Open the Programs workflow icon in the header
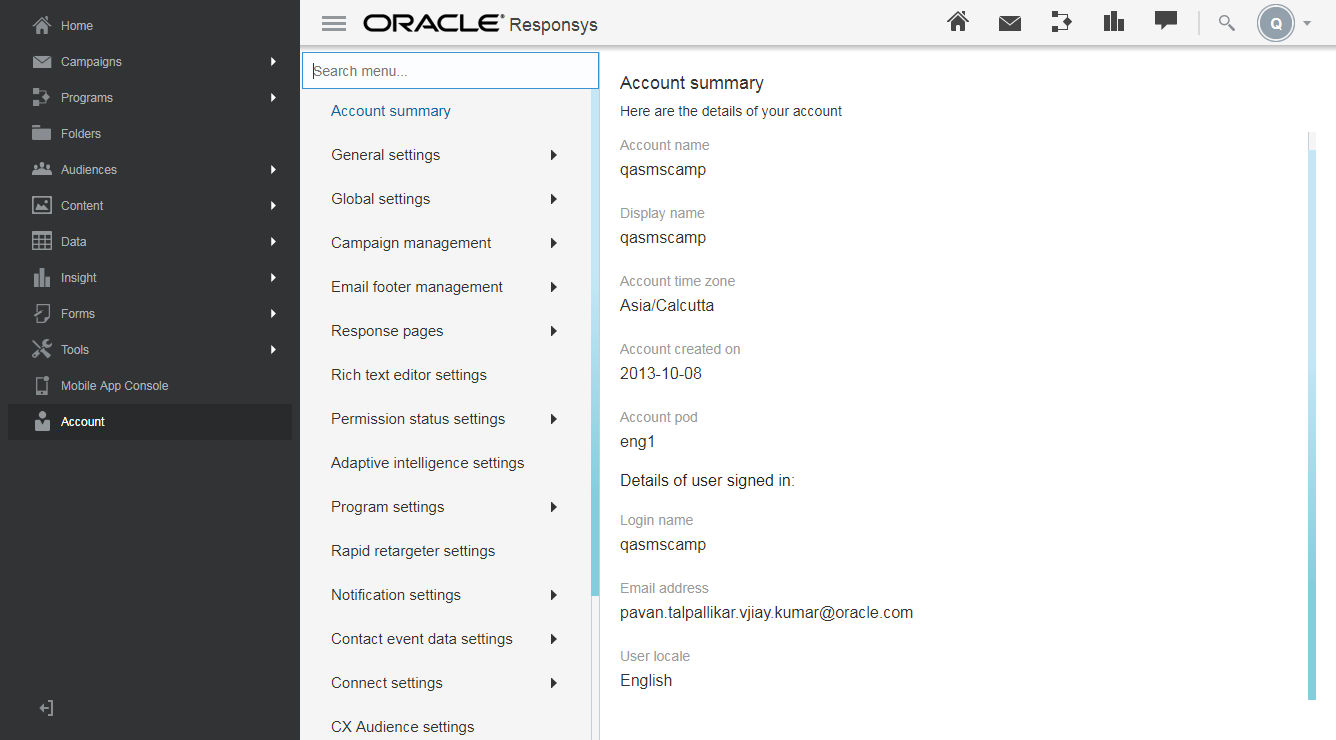The width and height of the screenshot is (1336, 740). [1061, 21]
